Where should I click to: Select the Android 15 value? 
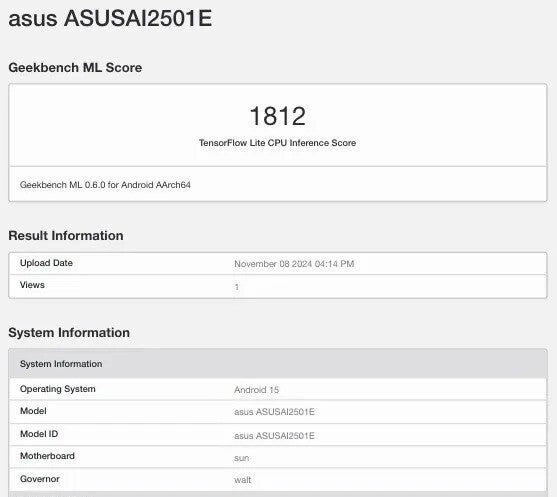[x=256, y=390]
